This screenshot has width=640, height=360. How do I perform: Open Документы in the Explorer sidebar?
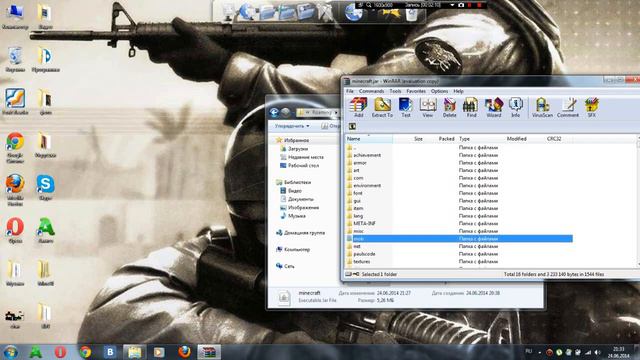tap(300, 199)
